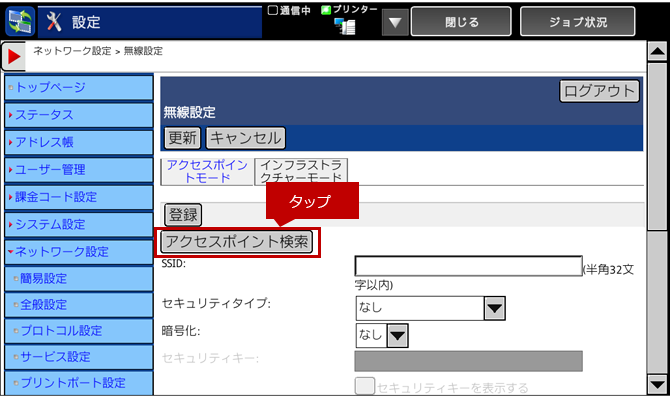Open サービス設定 submenu item
670x396 pixels.
coord(79,357)
